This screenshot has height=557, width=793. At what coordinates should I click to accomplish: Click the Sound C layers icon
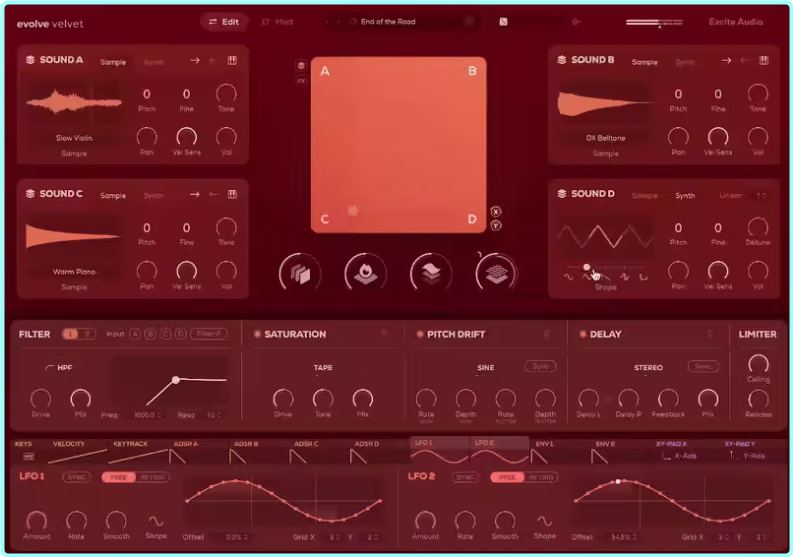(x=30, y=194)
